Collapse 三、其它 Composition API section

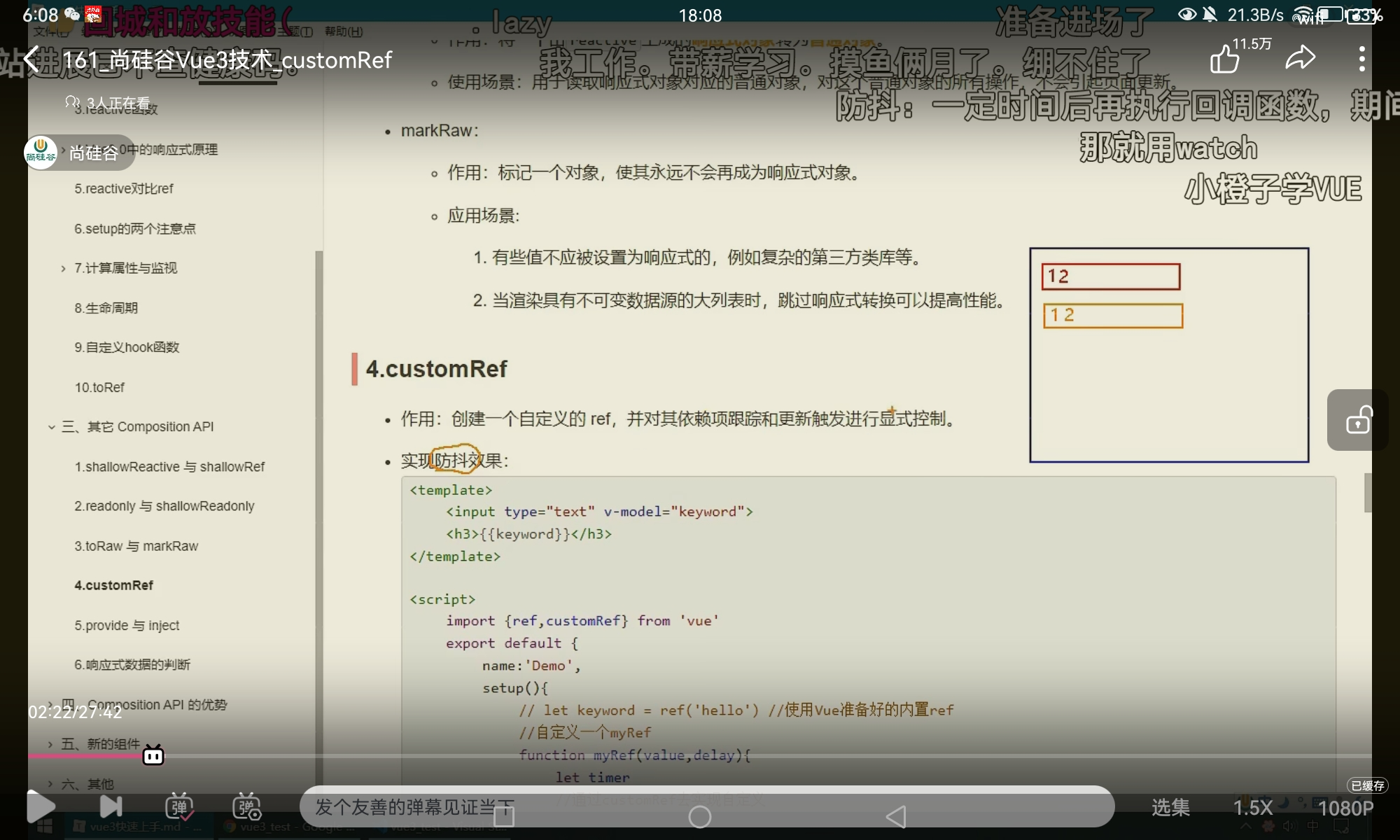tap(52, 427)
